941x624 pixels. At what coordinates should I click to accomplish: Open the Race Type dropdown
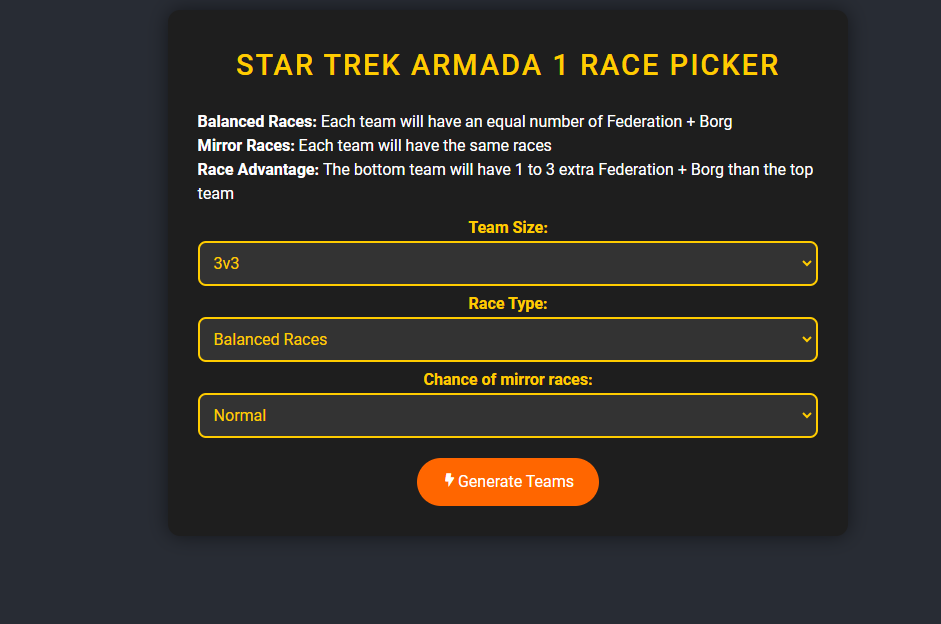click(x=508, y=340)
